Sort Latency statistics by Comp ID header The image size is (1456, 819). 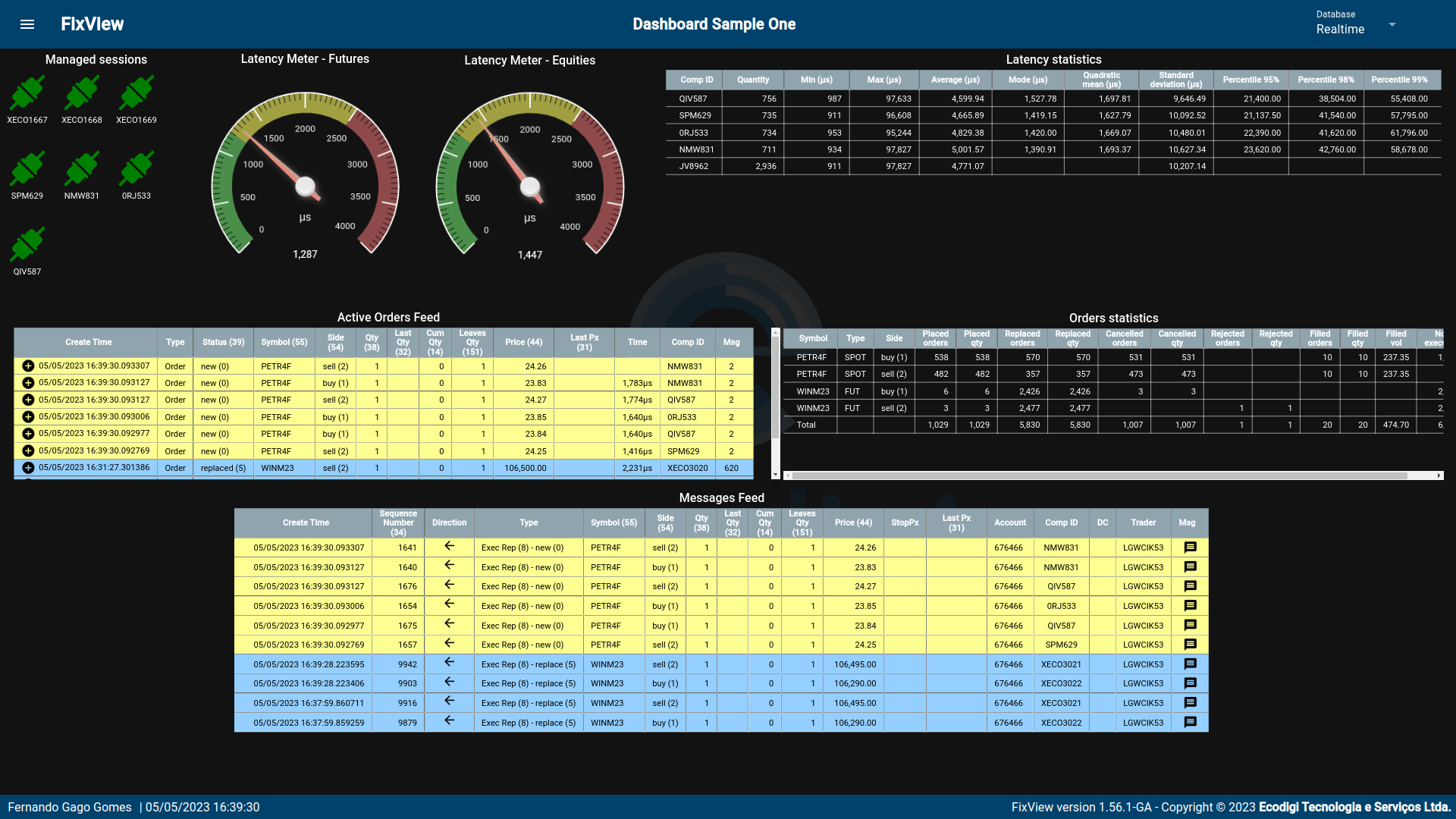(x=696, y=80)
